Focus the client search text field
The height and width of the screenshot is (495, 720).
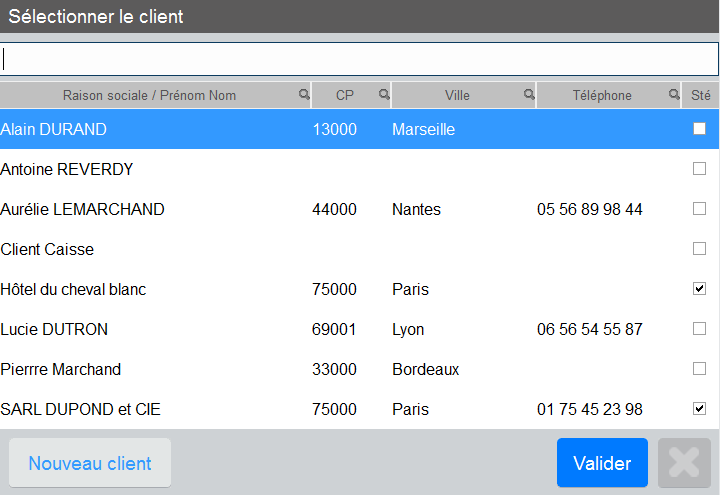point(359,59)
